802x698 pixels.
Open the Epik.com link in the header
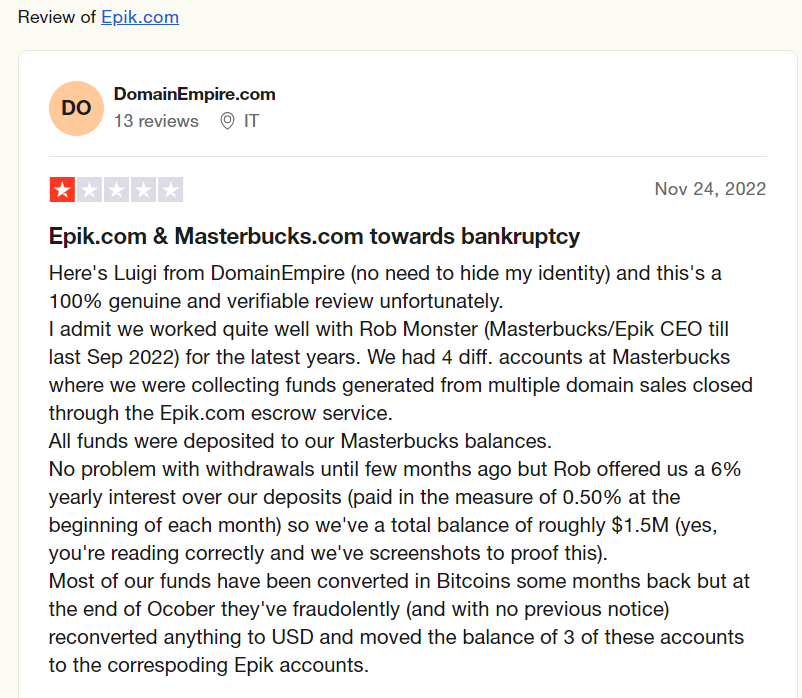pos(140,17)
